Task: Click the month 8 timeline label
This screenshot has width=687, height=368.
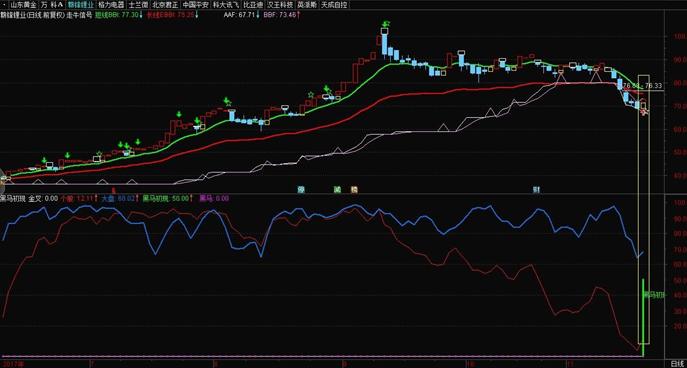Action: pyautogui.click(x=215, y=364)
